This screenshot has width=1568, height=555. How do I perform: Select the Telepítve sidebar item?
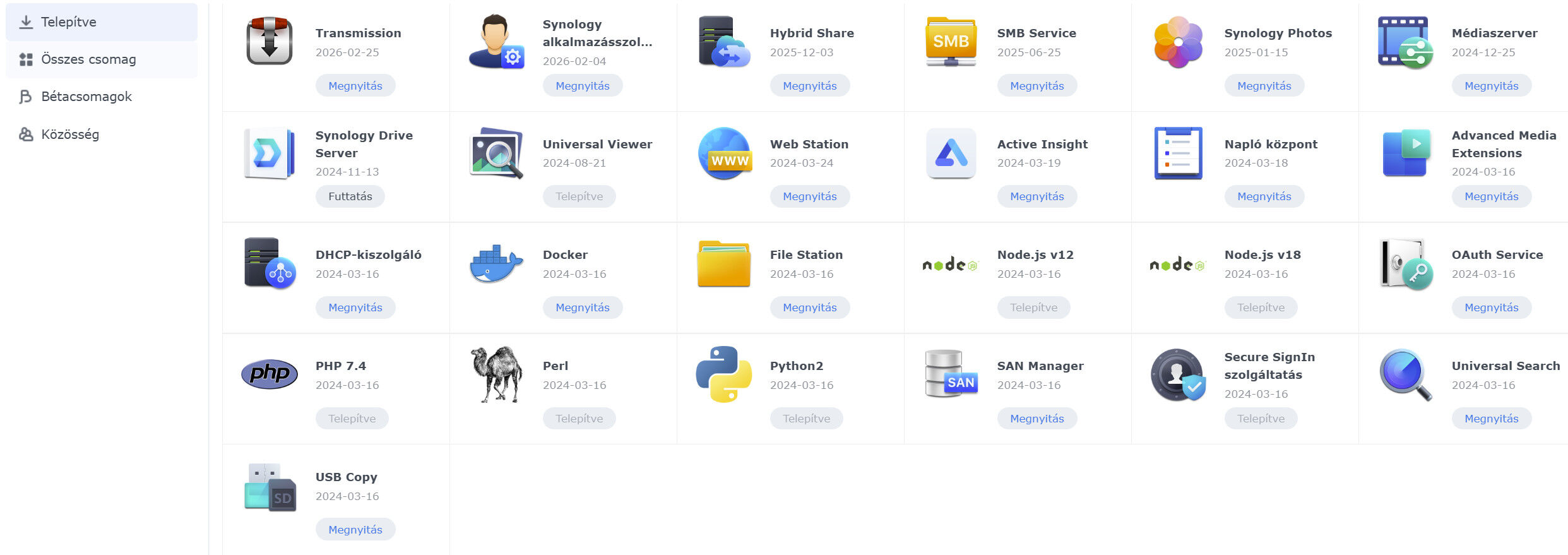(x=102, y=22)
